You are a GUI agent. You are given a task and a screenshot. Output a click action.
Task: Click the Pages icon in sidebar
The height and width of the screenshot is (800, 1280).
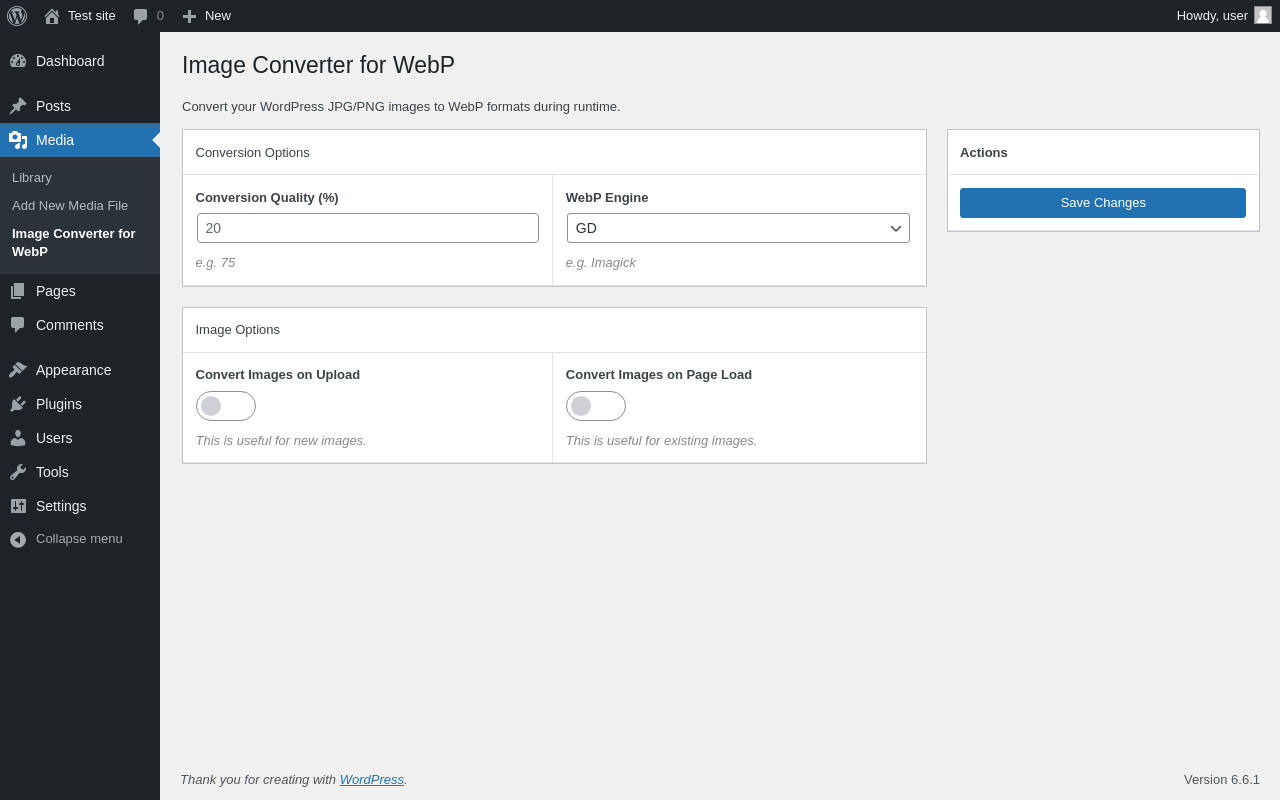tap(18, 291)
